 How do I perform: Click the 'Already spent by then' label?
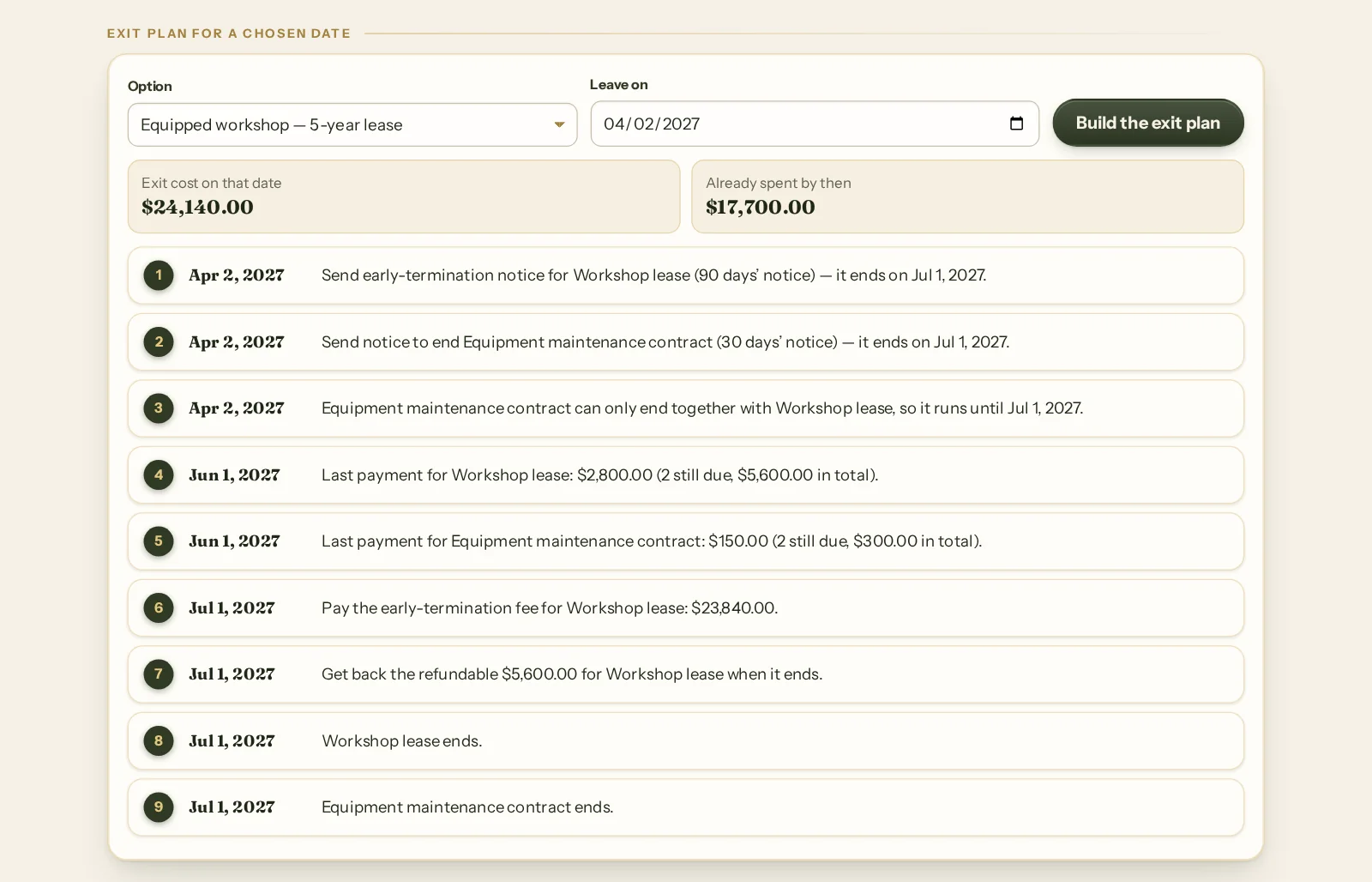[x=779, y=183]
